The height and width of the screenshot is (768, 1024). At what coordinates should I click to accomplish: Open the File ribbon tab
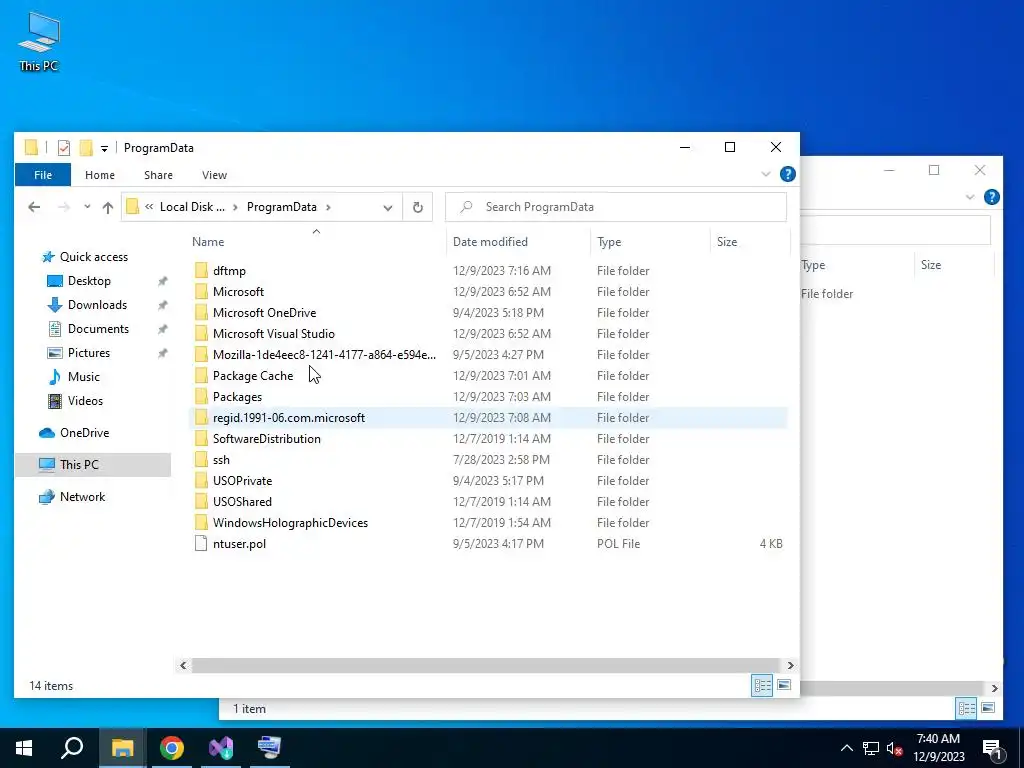(x=42, y=175)
